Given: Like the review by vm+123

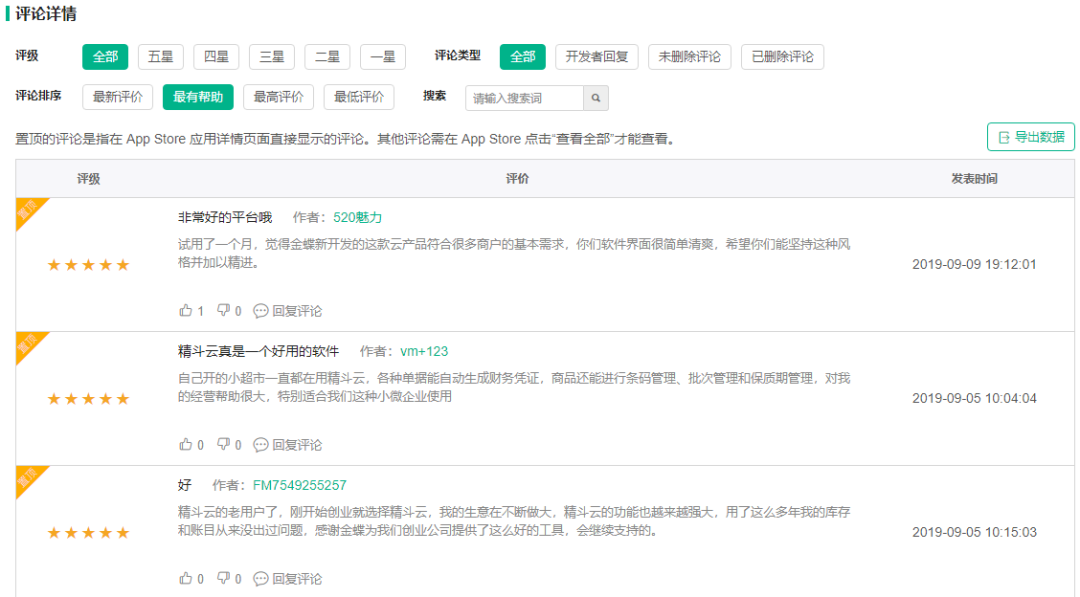Looking at the screenshot, I should click(191, 445).
